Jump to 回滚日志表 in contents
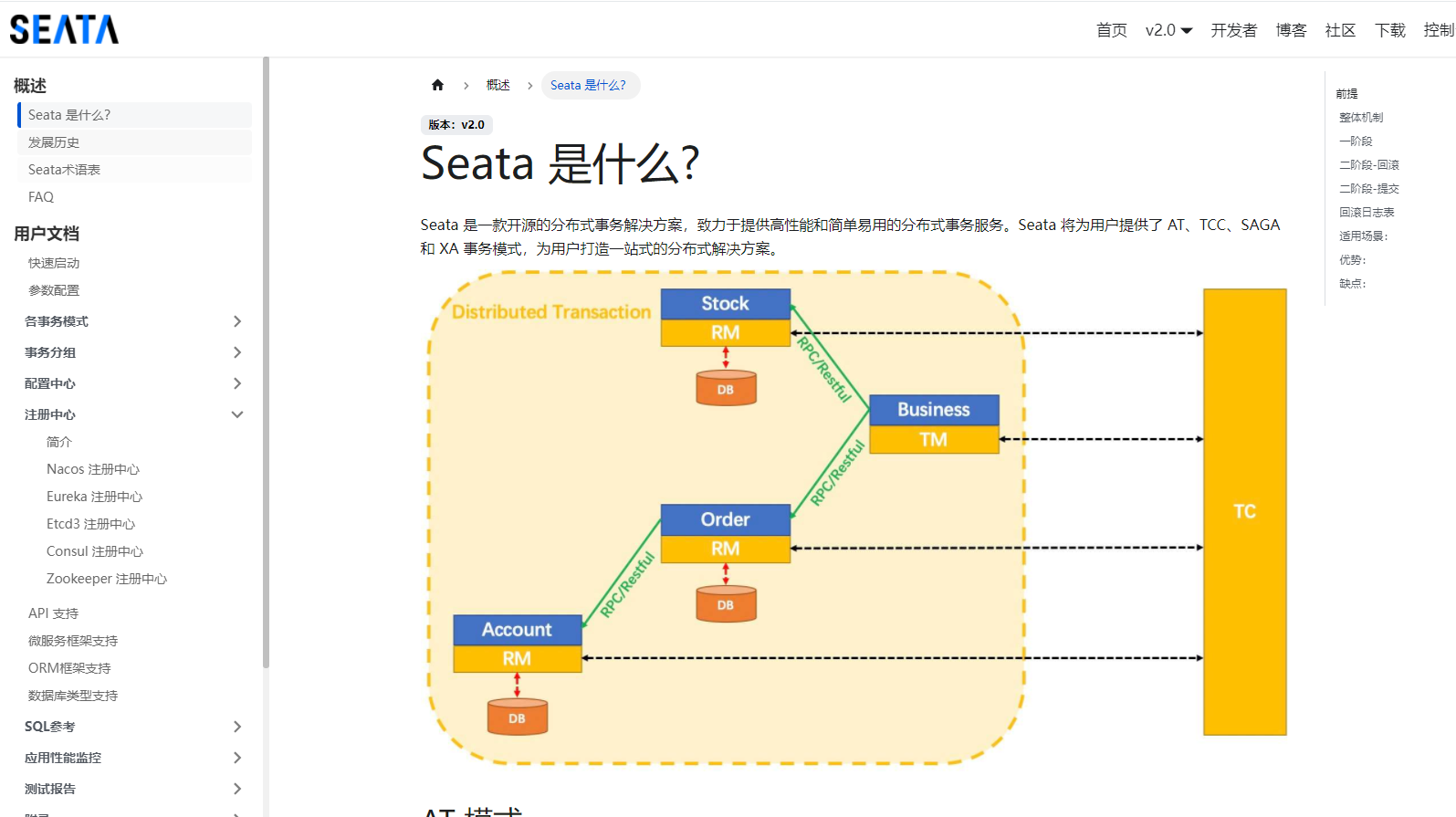 [1367, 213]
